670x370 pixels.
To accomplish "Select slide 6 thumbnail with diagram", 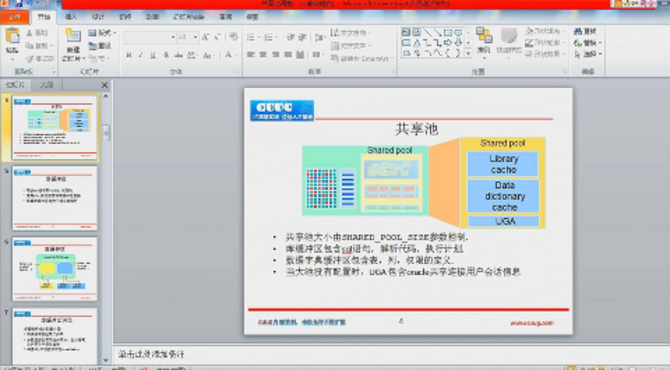I will [x=55, y=269].
